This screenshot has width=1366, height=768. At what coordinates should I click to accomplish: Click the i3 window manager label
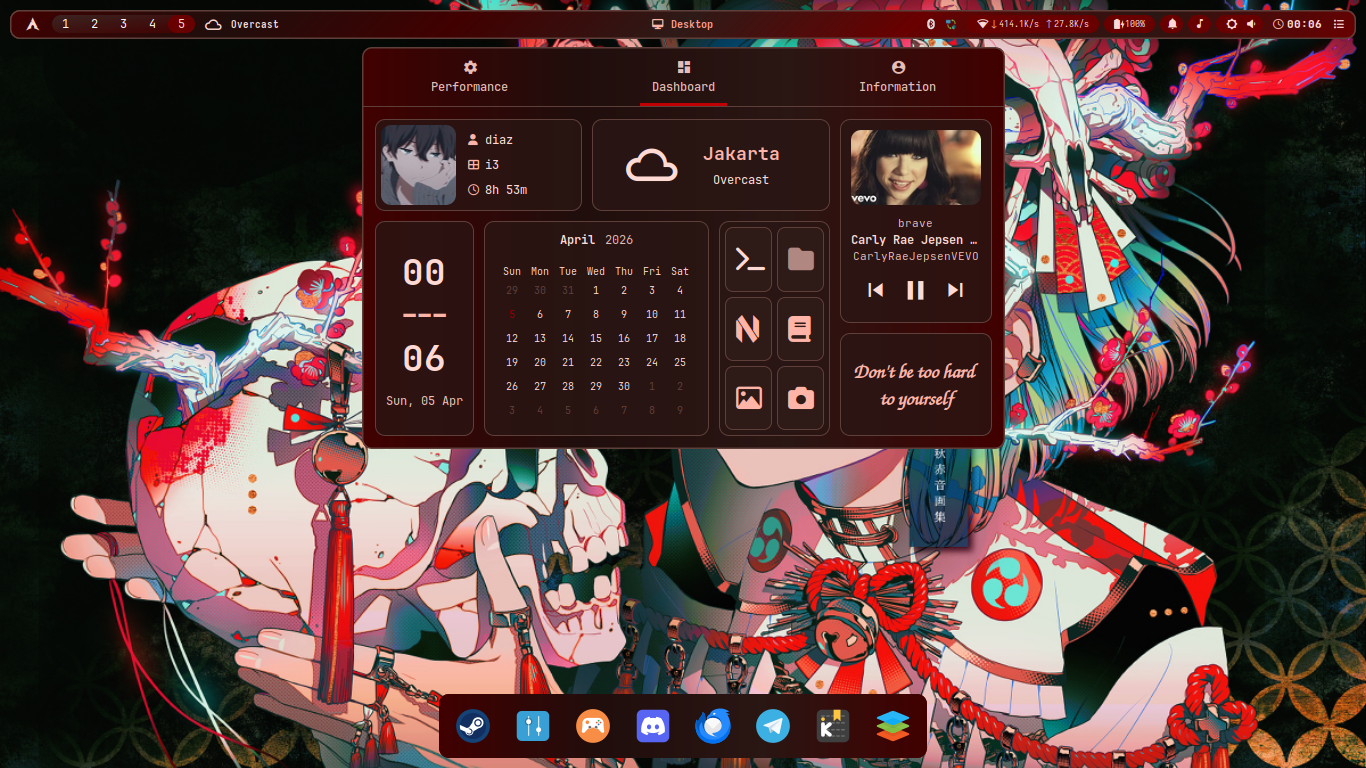click(492, 165)
